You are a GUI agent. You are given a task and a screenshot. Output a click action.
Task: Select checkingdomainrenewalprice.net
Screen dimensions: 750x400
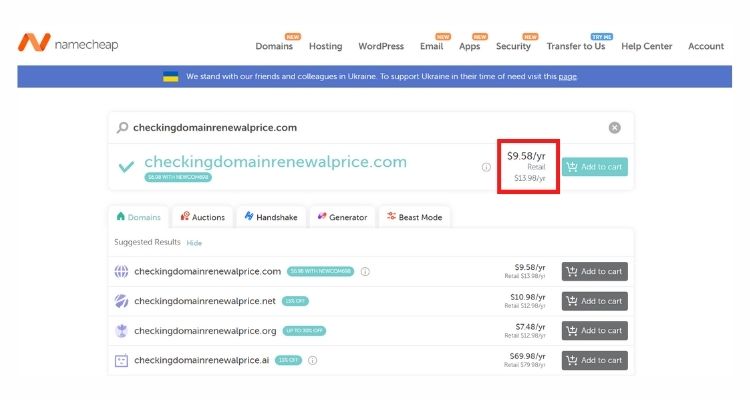tap(205, 301)
